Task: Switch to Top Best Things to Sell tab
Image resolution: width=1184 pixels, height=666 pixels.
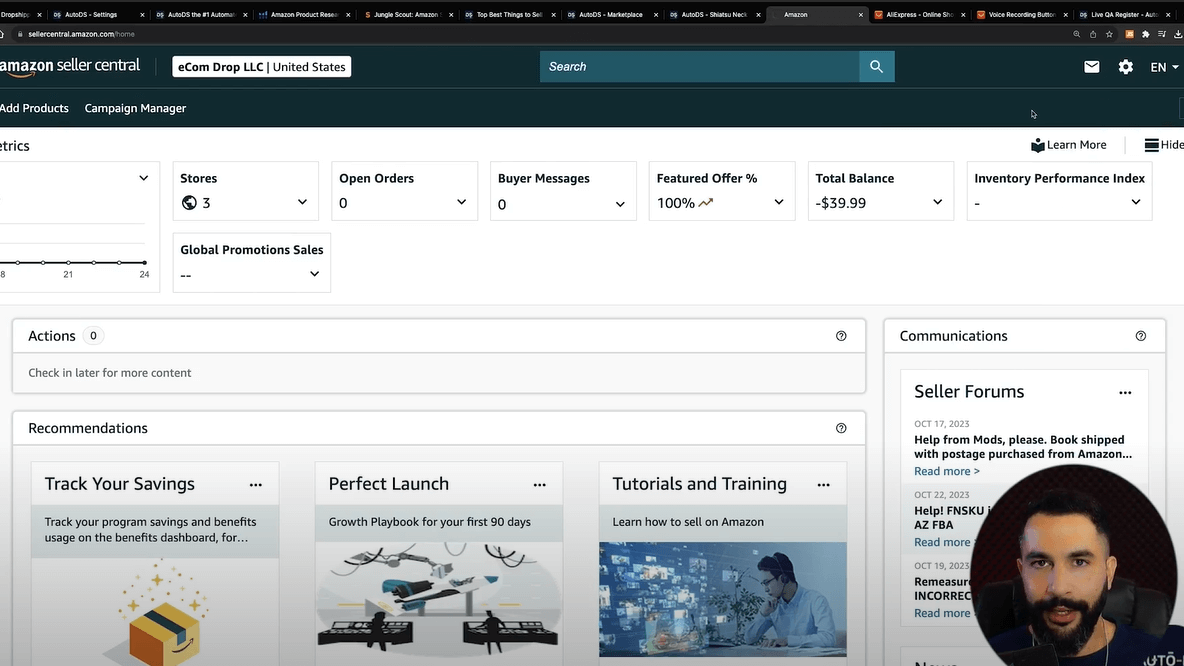Action: 508,14
